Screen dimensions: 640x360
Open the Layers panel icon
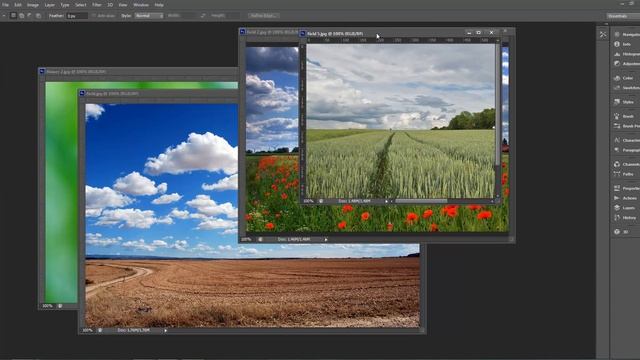click(617, 208)
